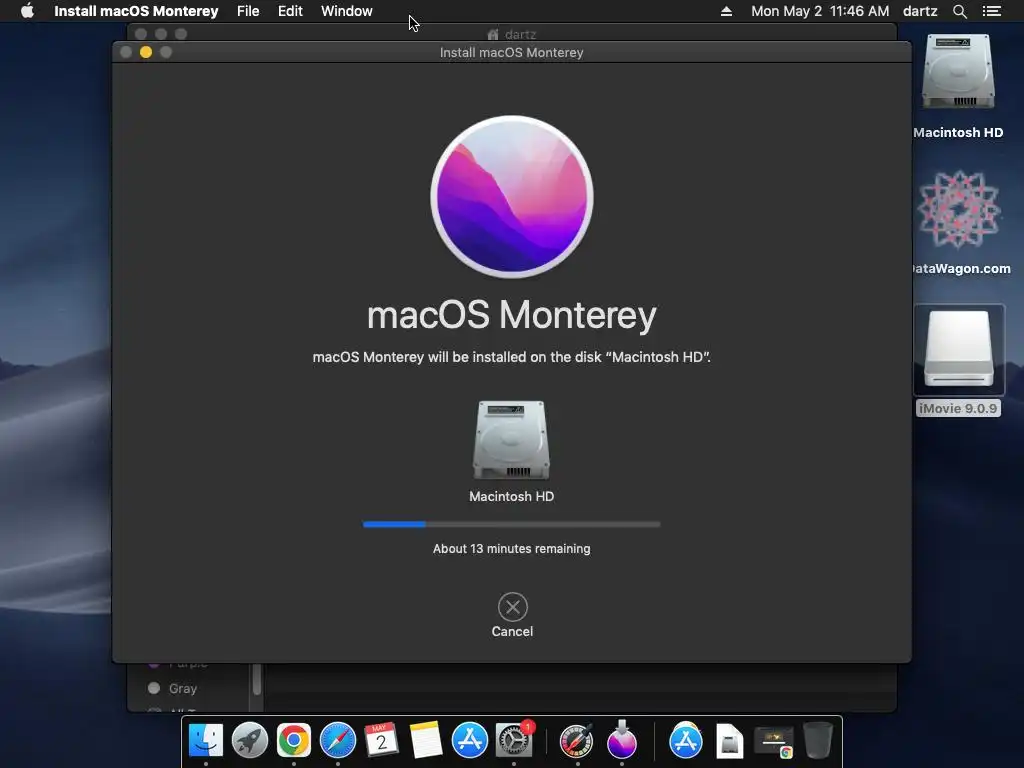Open the Trash

[x=818, y=740]
